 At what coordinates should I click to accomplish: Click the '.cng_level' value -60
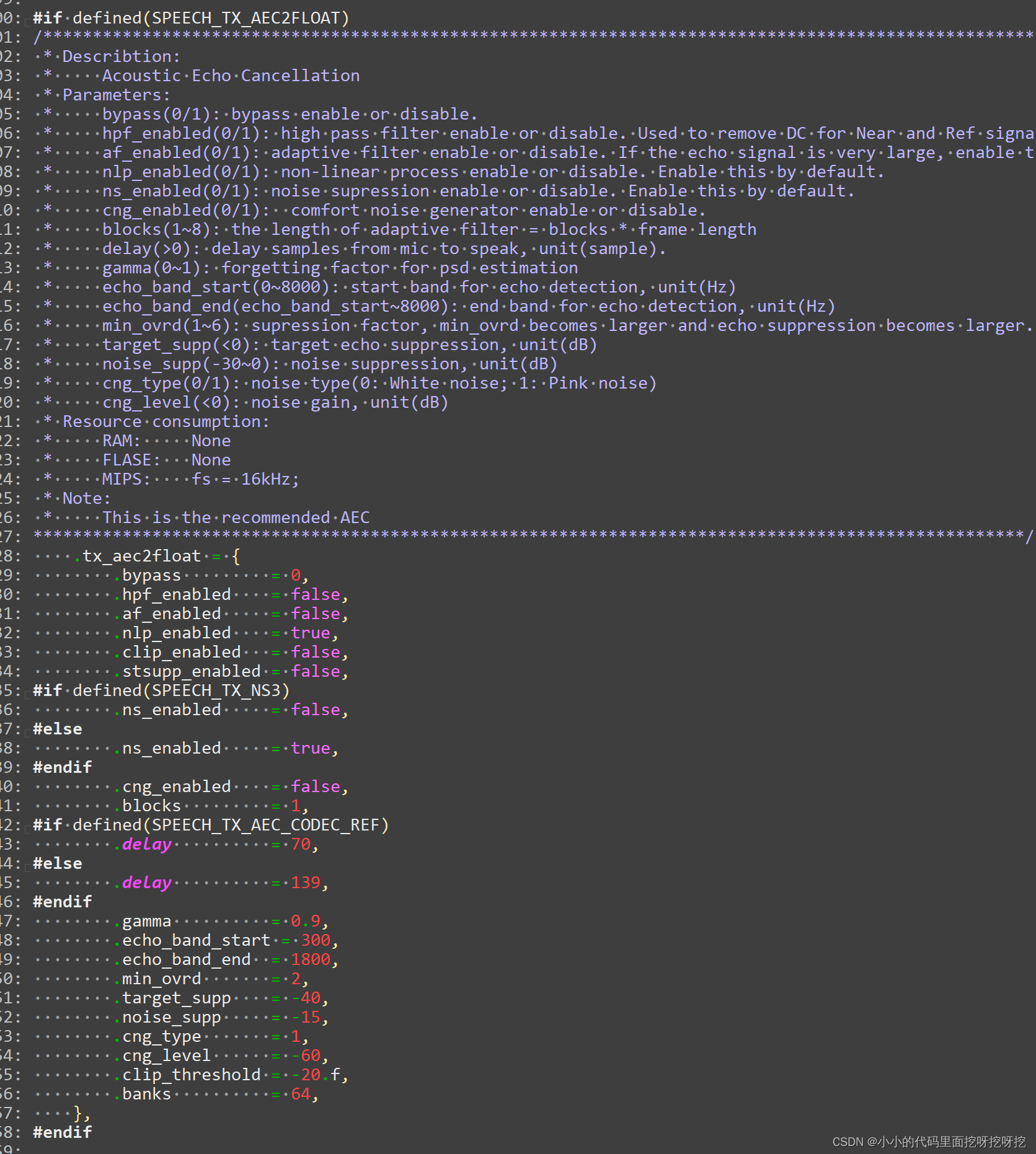[306, 1055]
